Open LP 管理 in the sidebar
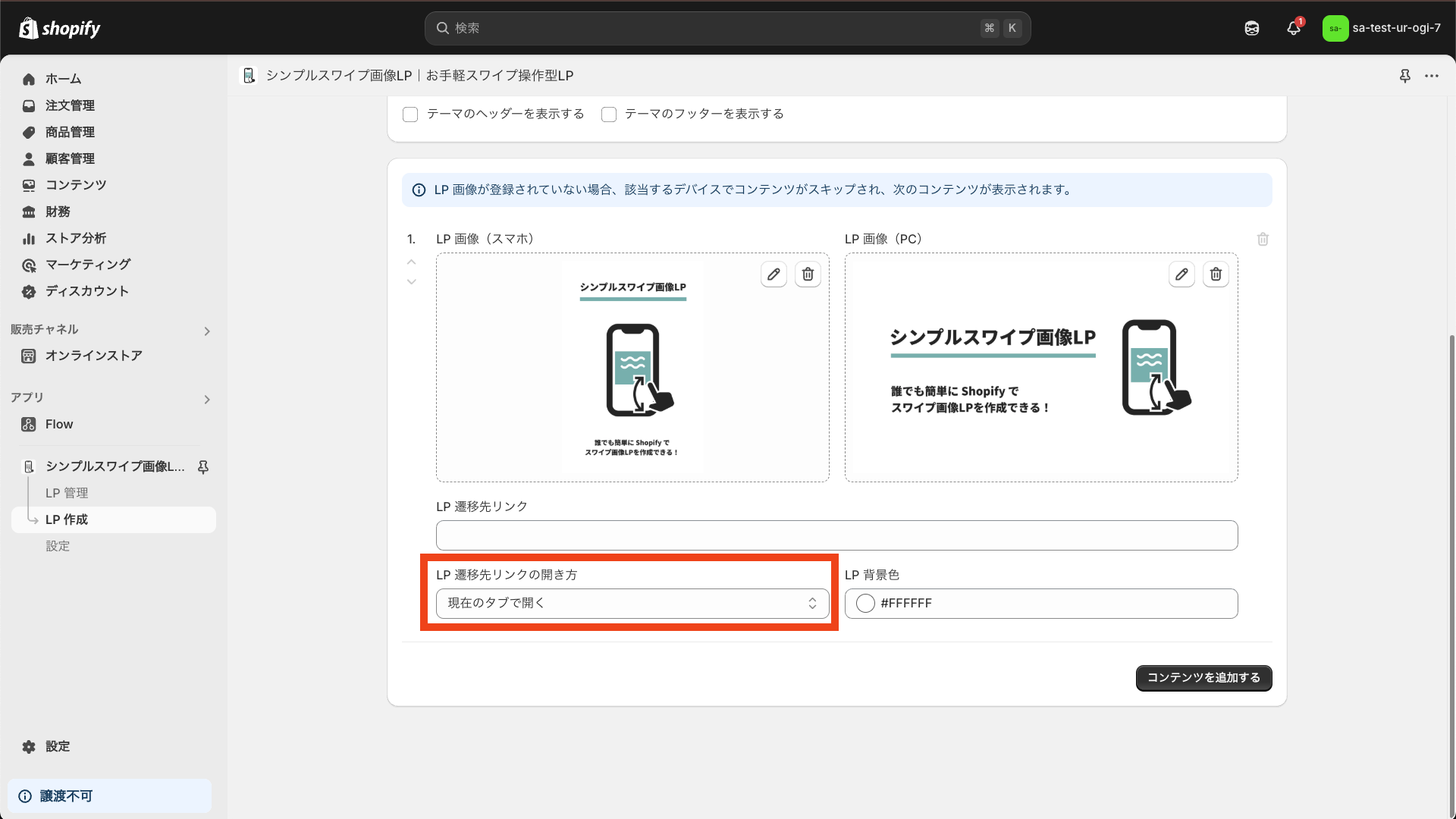The image size is (1456, 819). (67, 493)
